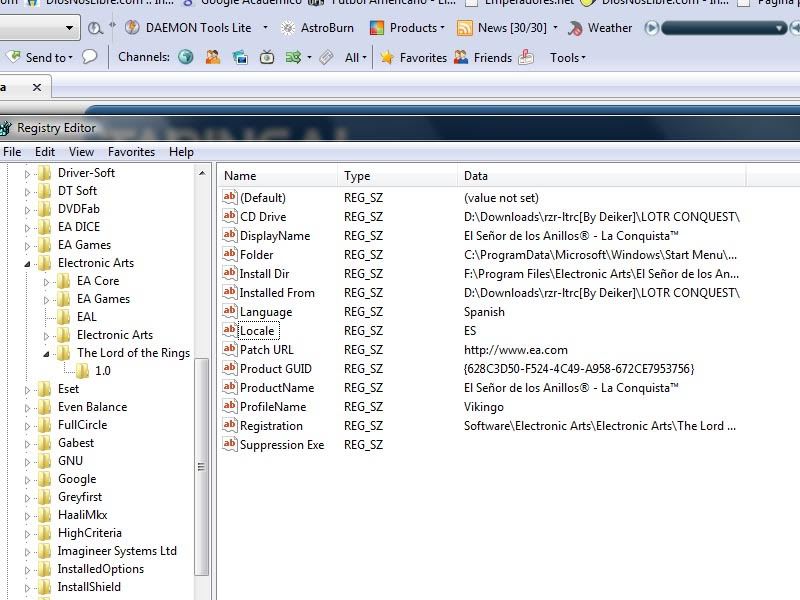Click the Registry Editor title bar icon

click(5, 128)
